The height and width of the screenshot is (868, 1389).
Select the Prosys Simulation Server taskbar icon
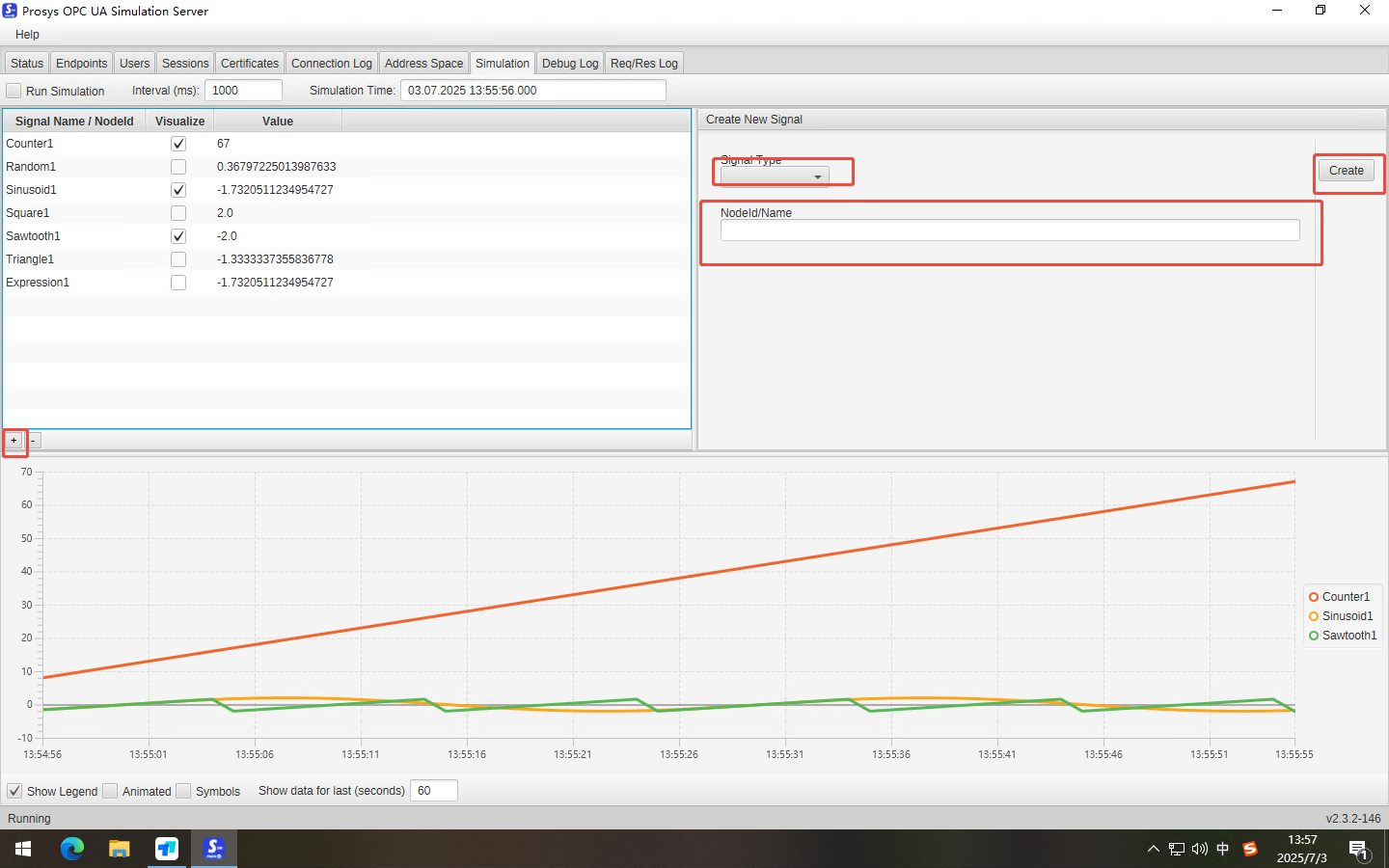pyautogui.click(x=212, y=849)
